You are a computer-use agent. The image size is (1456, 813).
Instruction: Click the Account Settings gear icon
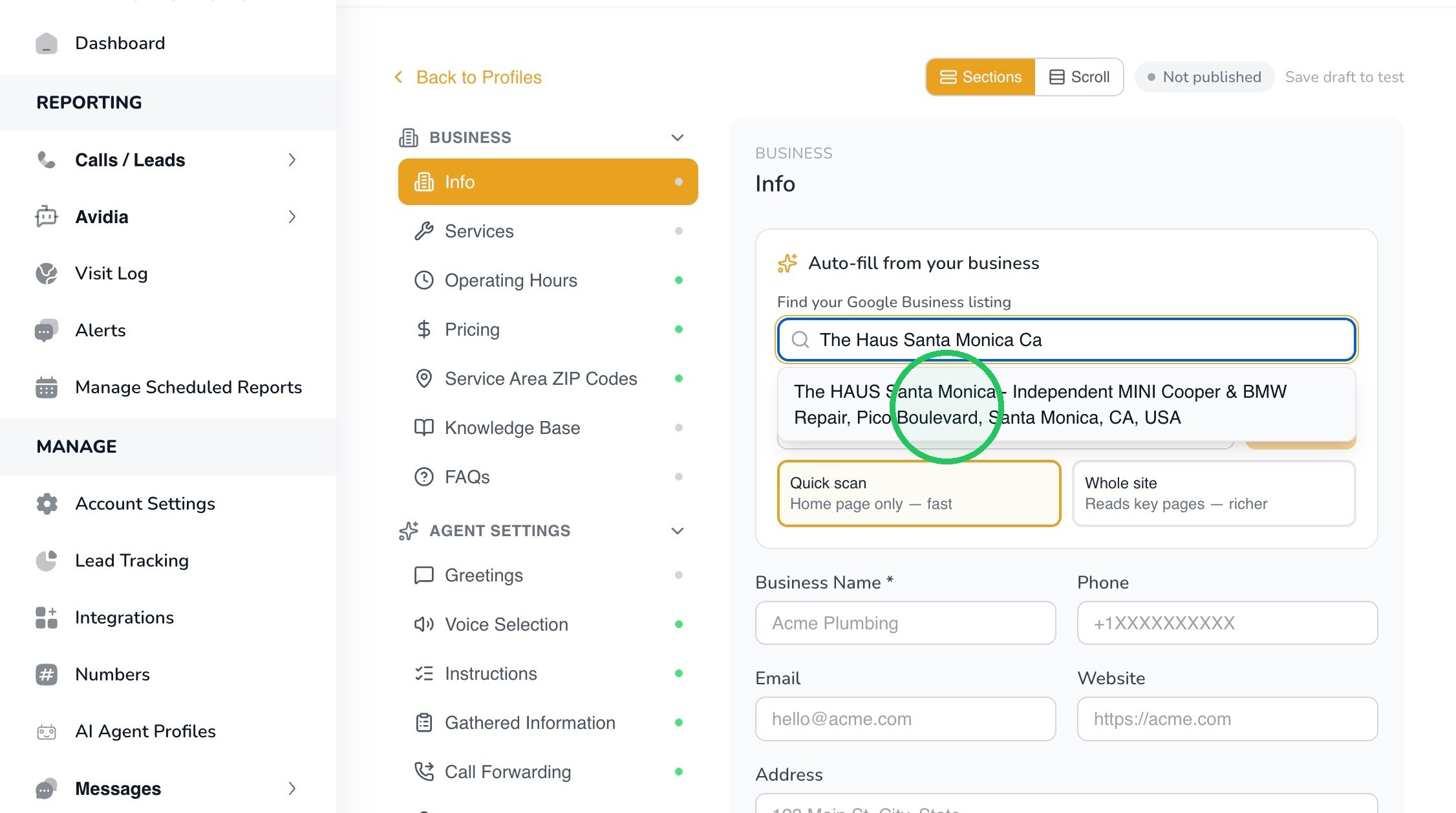click(x=47, y=504)
